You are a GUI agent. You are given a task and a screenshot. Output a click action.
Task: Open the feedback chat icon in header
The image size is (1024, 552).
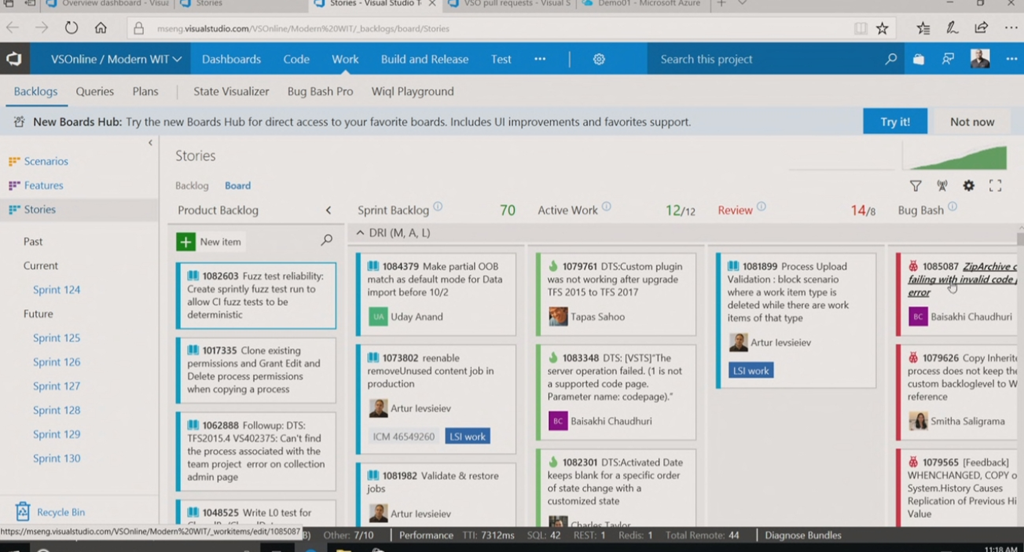pos(948,59)
